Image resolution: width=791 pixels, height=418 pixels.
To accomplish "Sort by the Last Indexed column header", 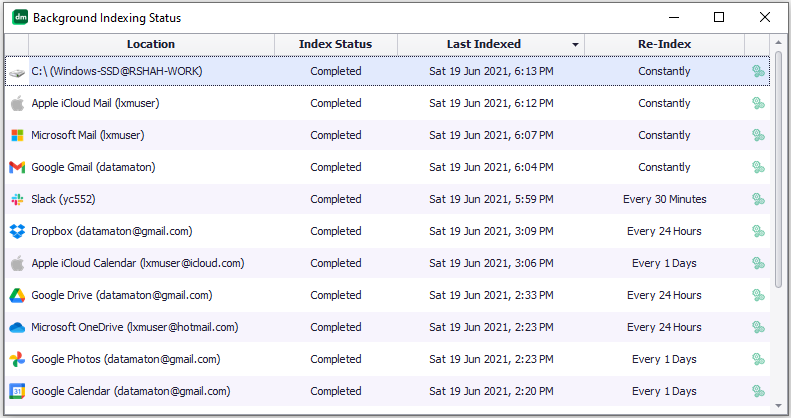I will coord(491,44).
